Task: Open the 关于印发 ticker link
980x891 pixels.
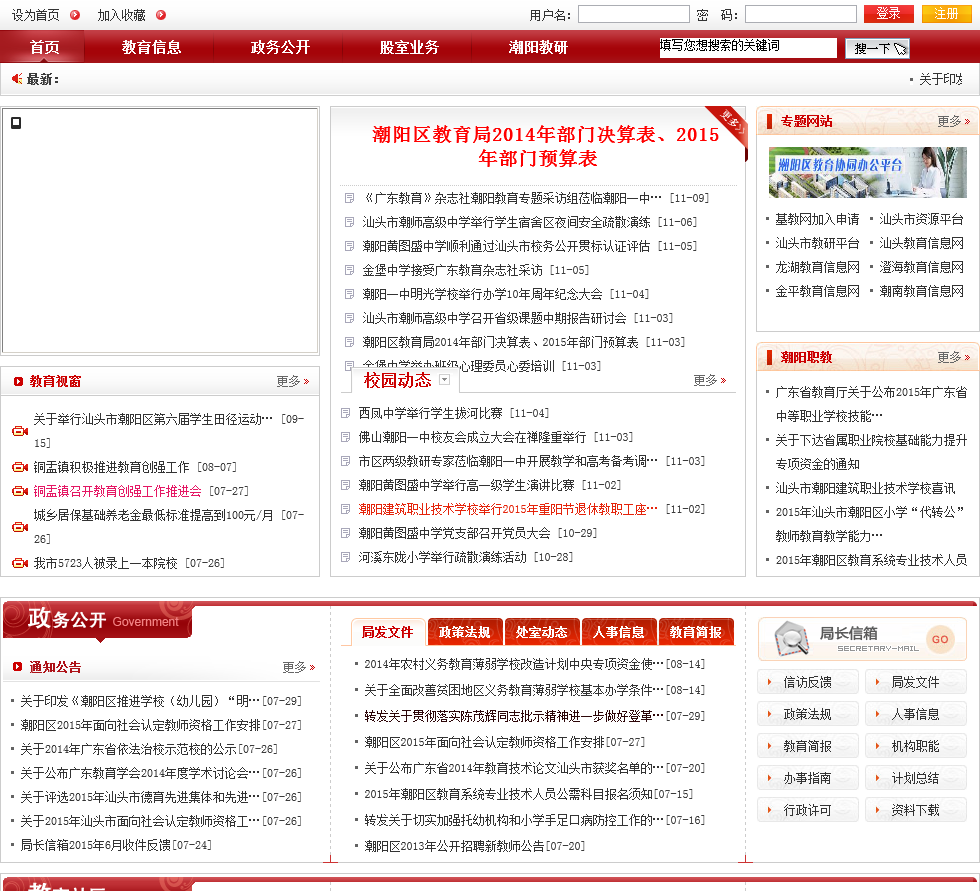Action: 941,79
